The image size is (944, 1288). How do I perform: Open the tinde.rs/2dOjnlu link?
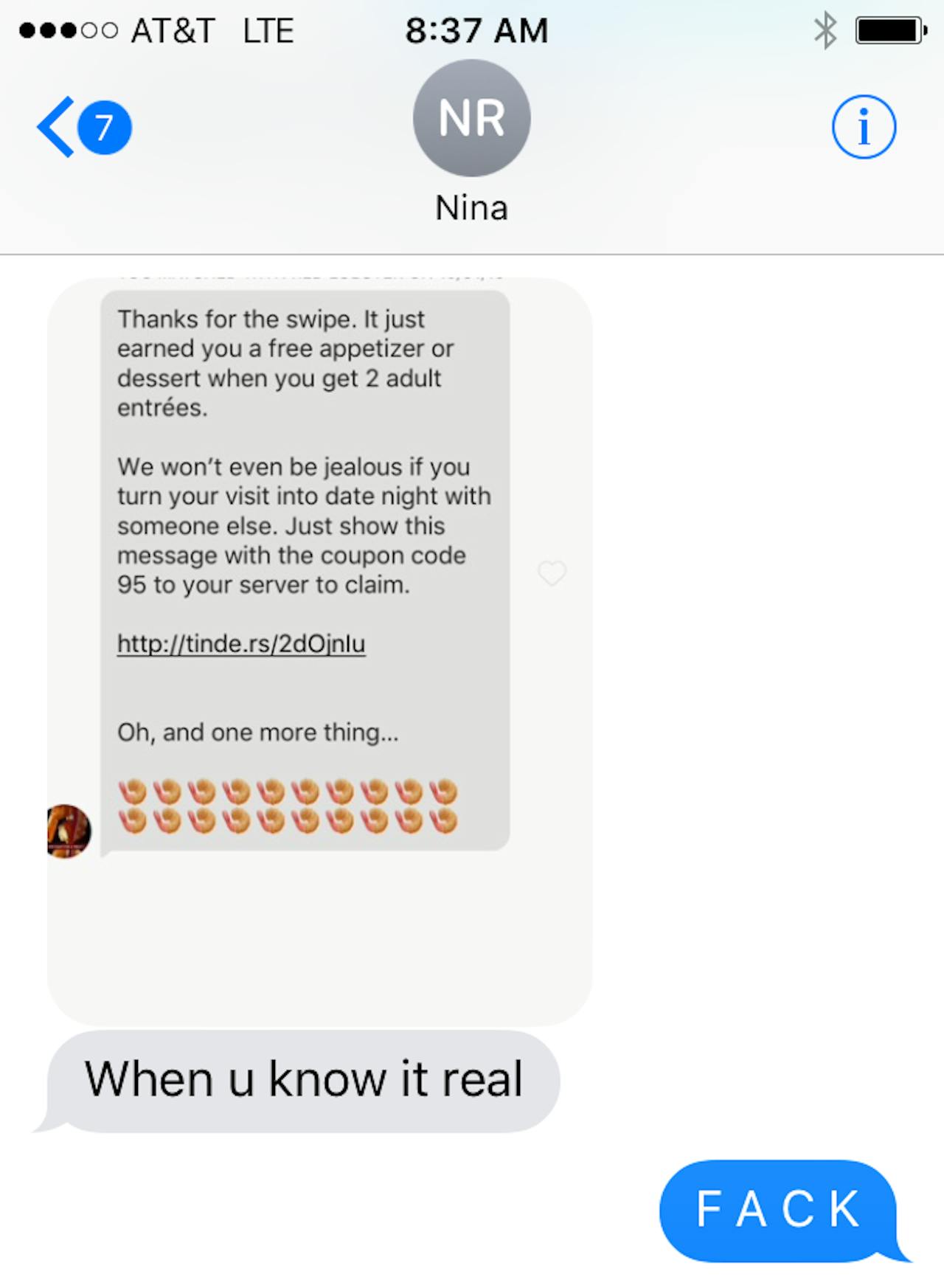[x=241, y=644]
